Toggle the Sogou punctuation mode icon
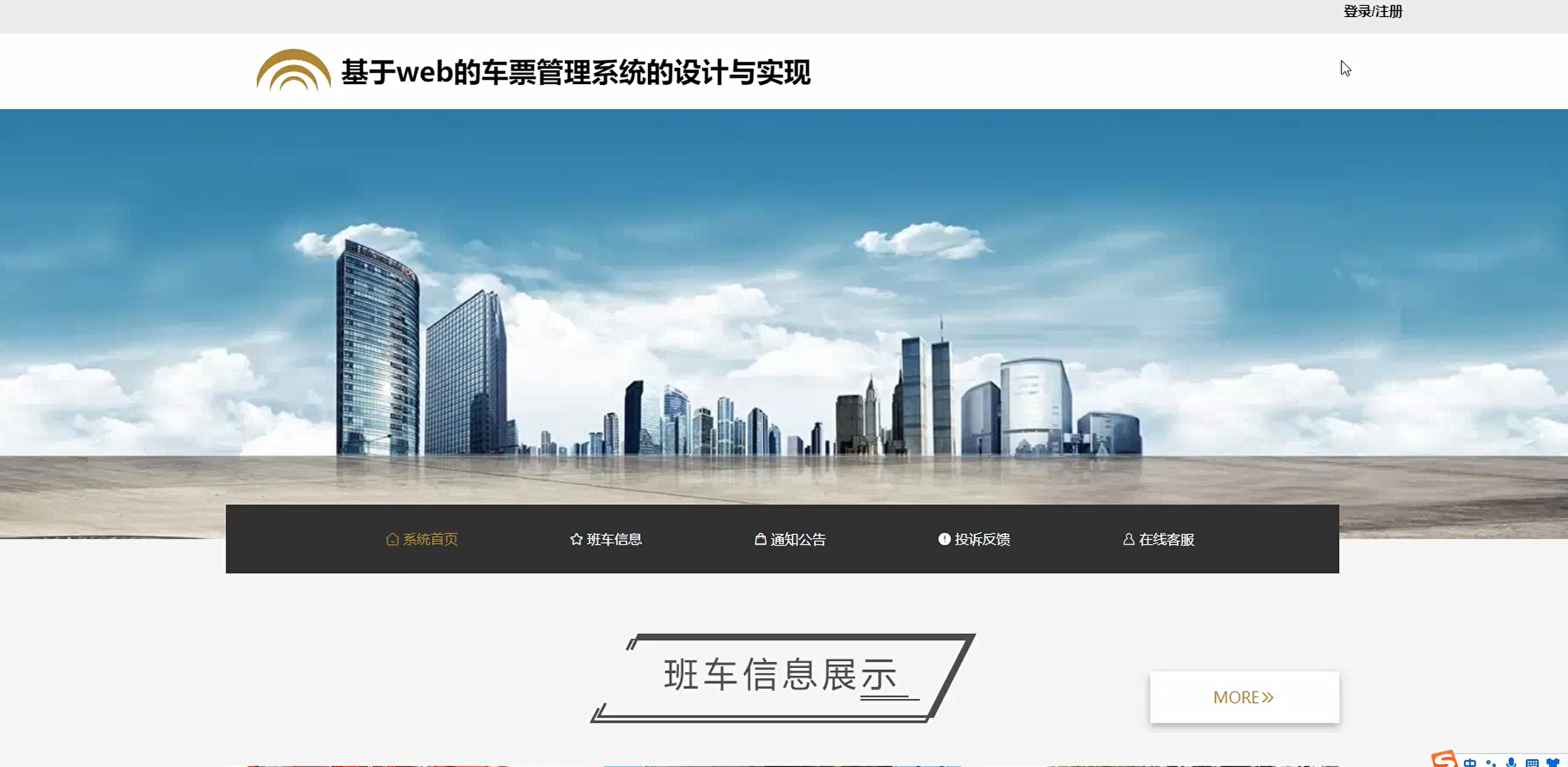Screen dimensions: 1568x767 (x=1490, y=763)
